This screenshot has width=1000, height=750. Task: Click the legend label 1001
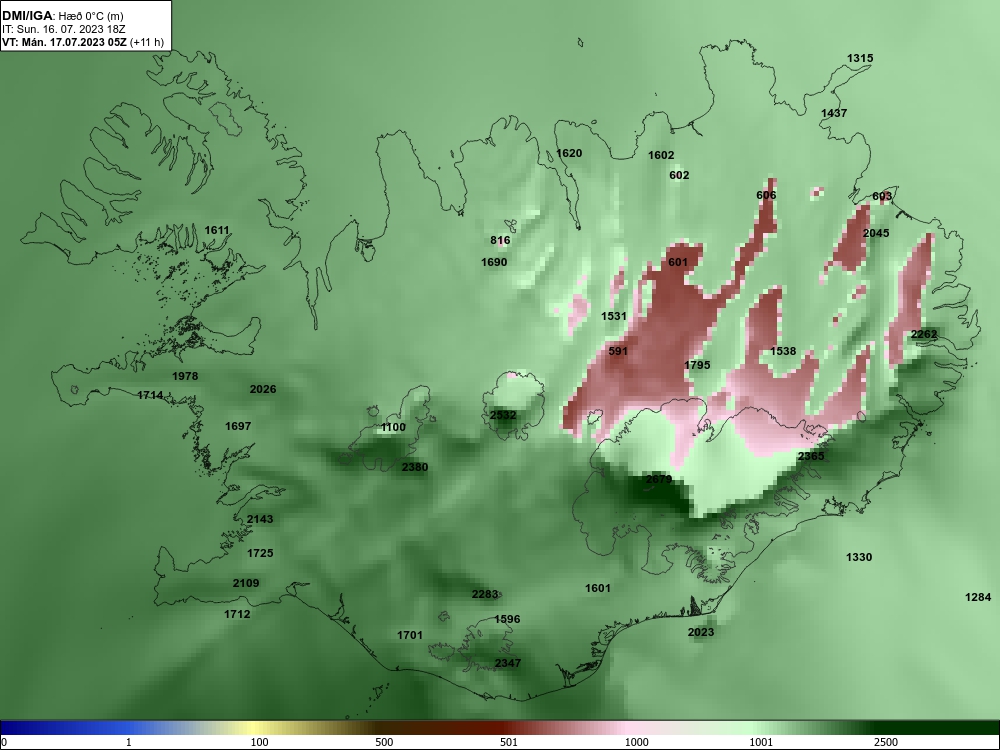coord(761,742)
